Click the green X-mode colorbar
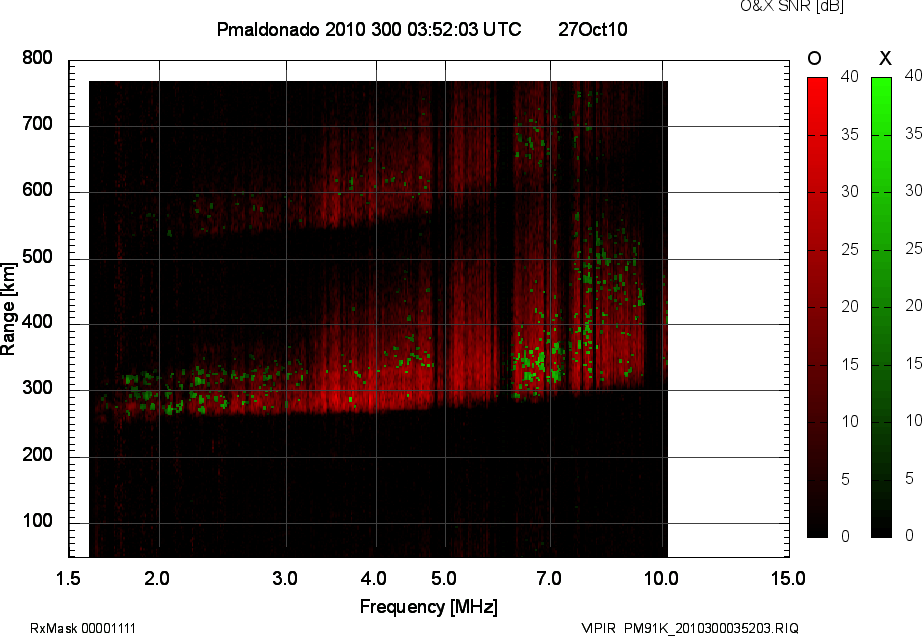The image size is (922, 636). pos(881,307)
